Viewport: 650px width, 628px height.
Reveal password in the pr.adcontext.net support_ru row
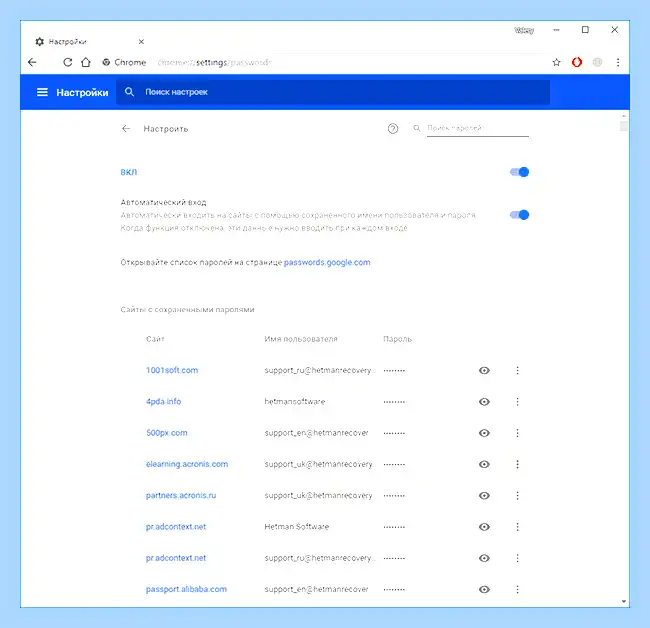[x=484, y=558]
